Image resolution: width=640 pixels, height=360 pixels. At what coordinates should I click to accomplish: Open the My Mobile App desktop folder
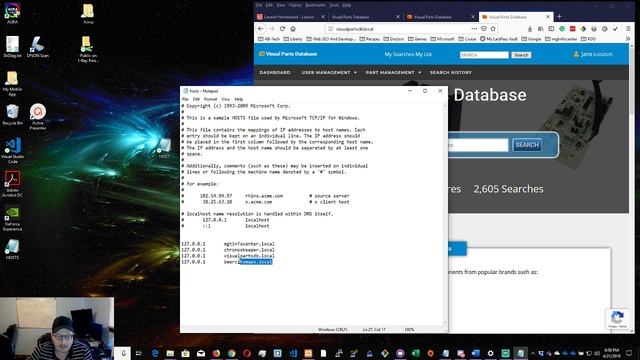click(x=12, y=83)
